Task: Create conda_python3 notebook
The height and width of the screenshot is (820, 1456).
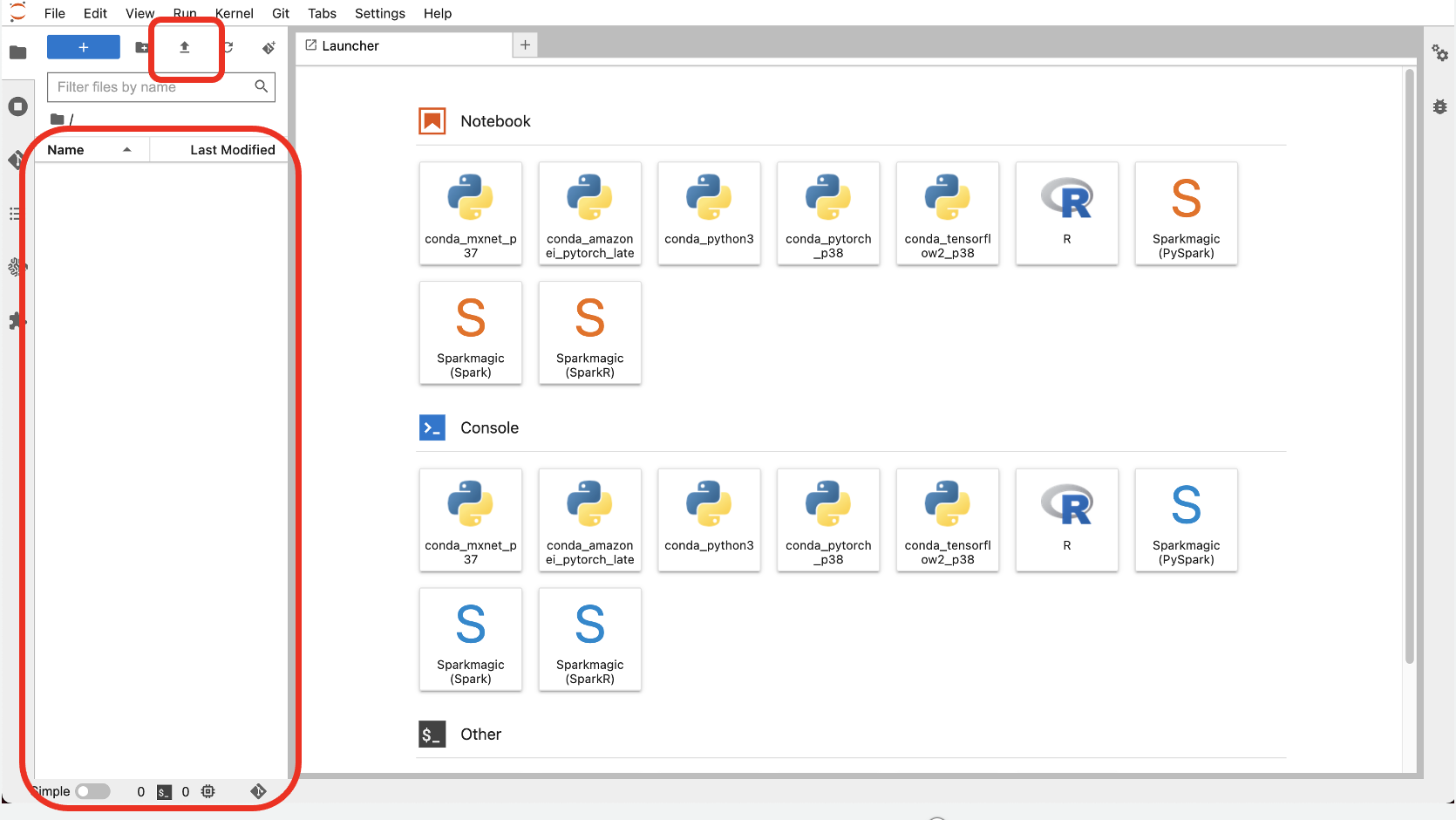Action: click(709, 214)
